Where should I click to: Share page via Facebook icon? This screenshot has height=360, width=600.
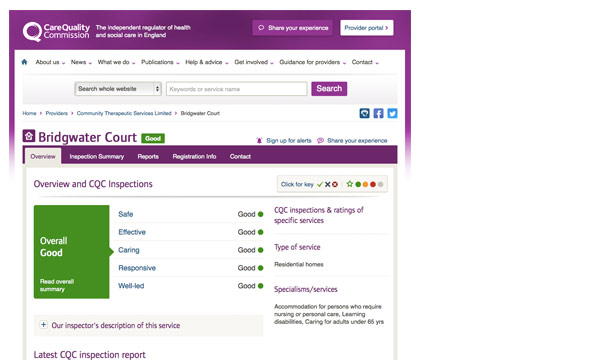click(378, 113)
